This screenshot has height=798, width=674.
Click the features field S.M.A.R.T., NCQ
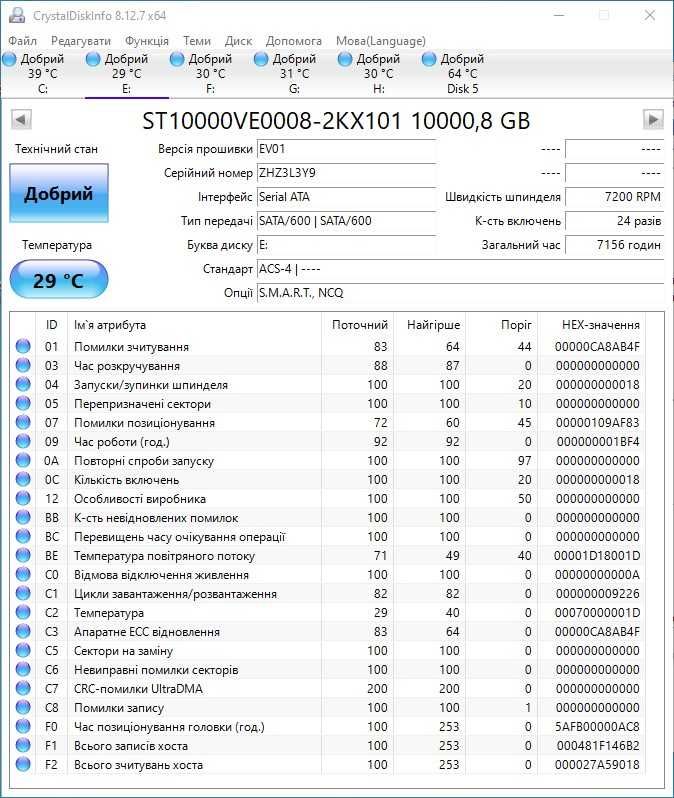pos(460,293)
